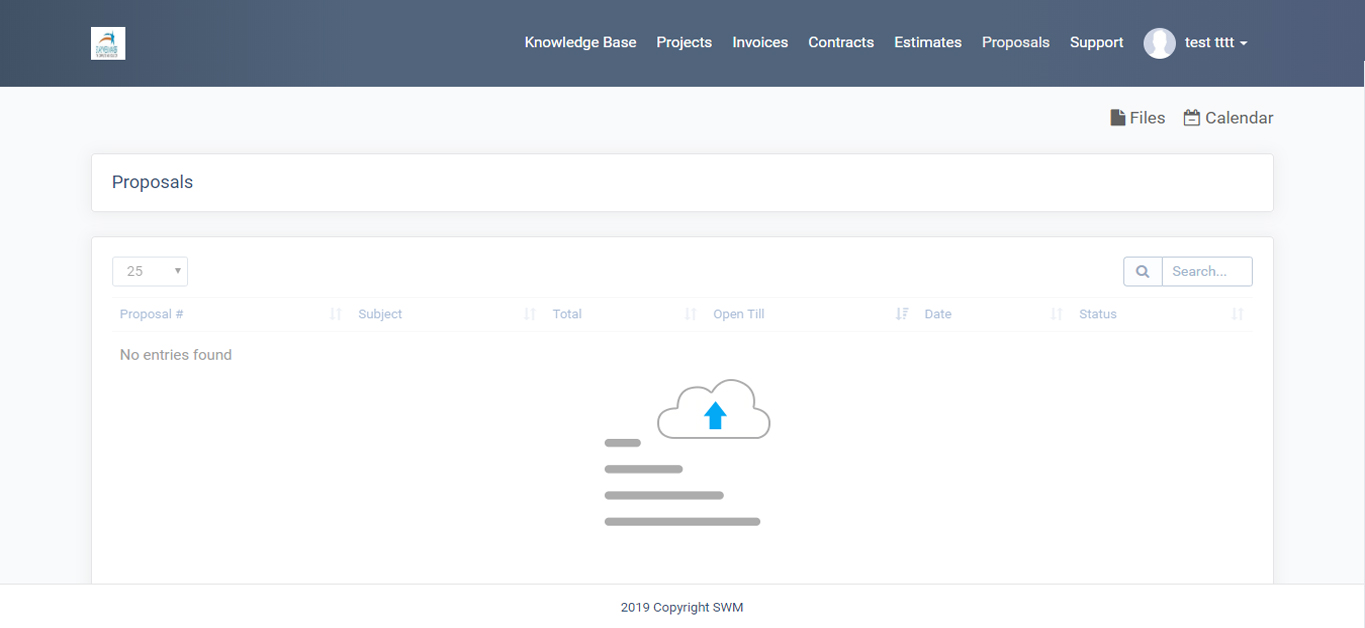Click the cloud upload illustration
This screenshot has height=628, width=1365.
click(x=713, y=411)
